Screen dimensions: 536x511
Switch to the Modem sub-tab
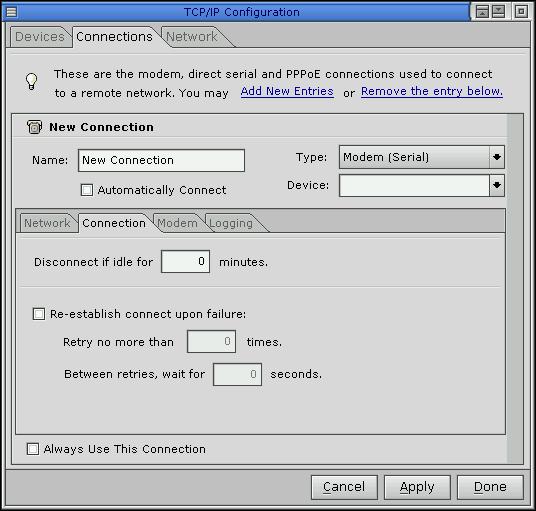point(177,223)
